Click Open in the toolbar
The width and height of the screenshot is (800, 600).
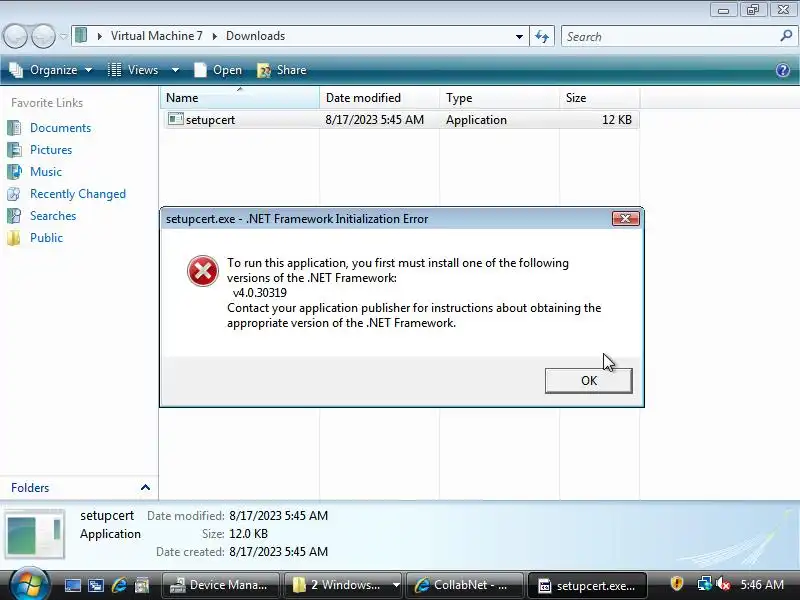click(x=218, y=70)
